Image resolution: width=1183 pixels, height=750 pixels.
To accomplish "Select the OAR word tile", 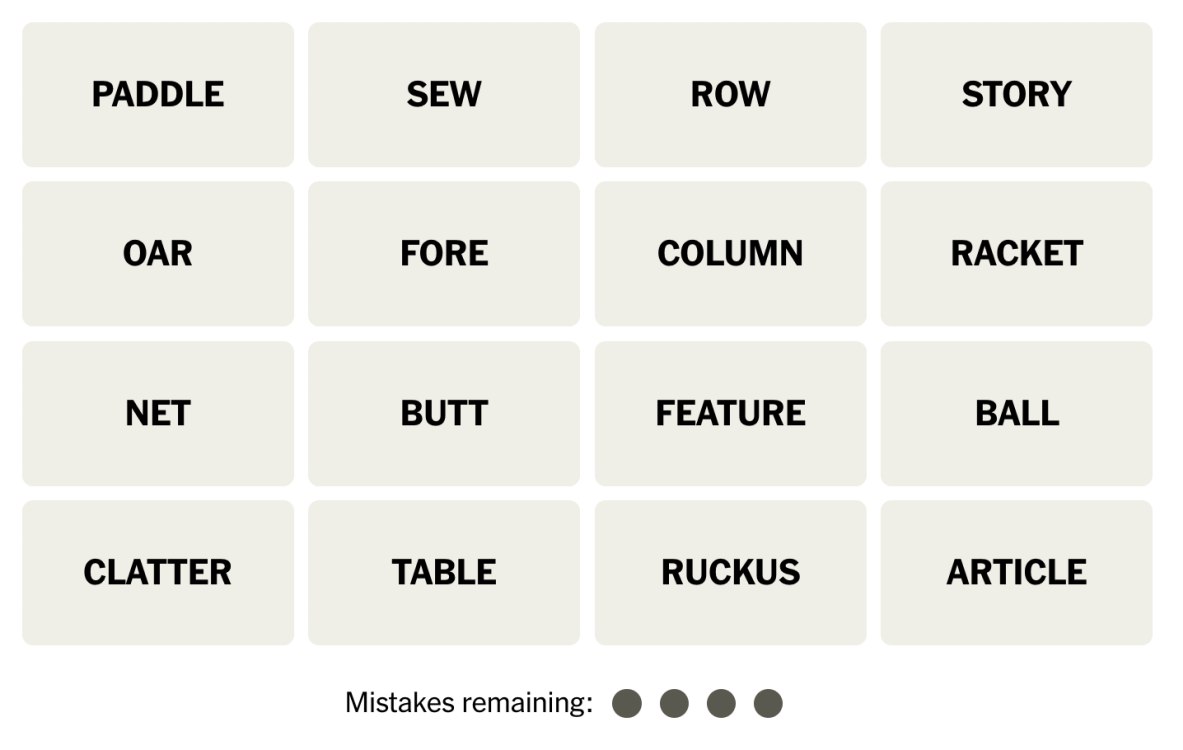I will [158, 254].
